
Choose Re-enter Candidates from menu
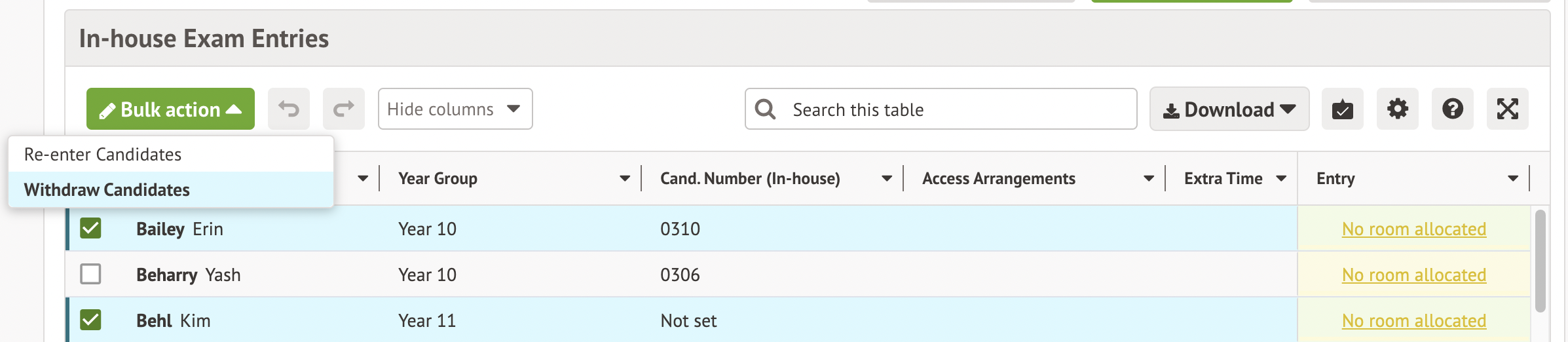pyautogui.click(x=103, y=155)
